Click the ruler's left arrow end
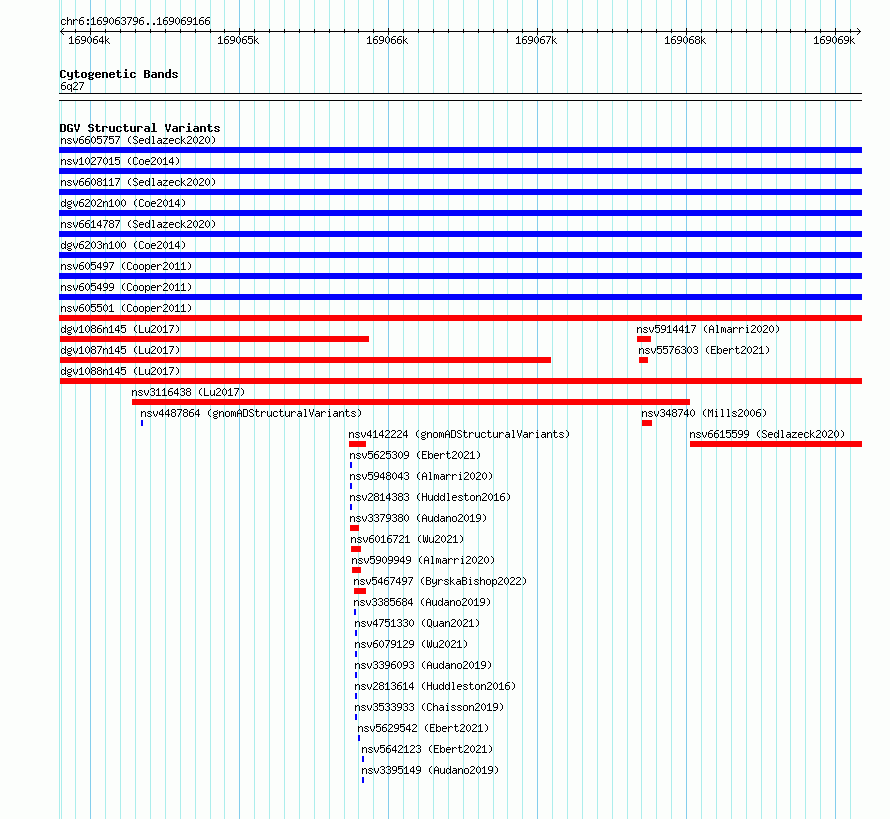890x819 pixels. pos(62,31)
